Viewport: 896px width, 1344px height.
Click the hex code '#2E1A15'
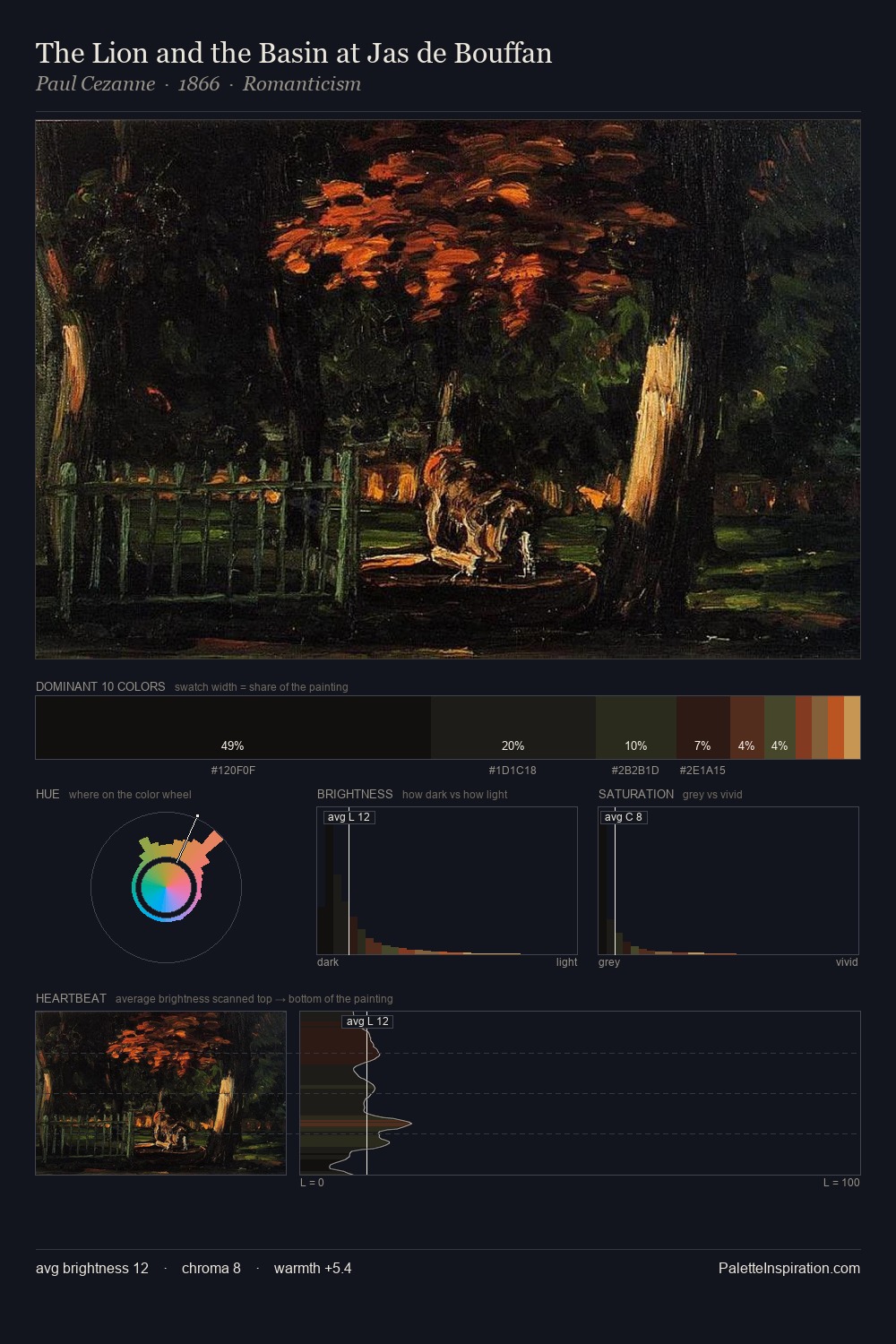[702, 770]
